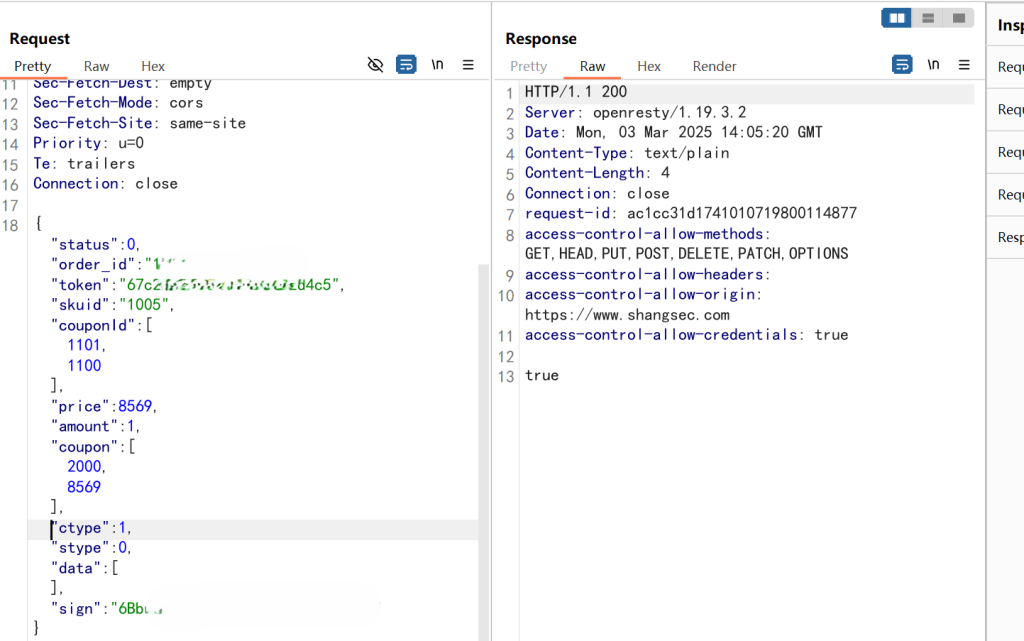Select the side-by-side split layout icon
Image resolution: width=1024 pixels, height=641 pixels.
[x=897, y=18]
